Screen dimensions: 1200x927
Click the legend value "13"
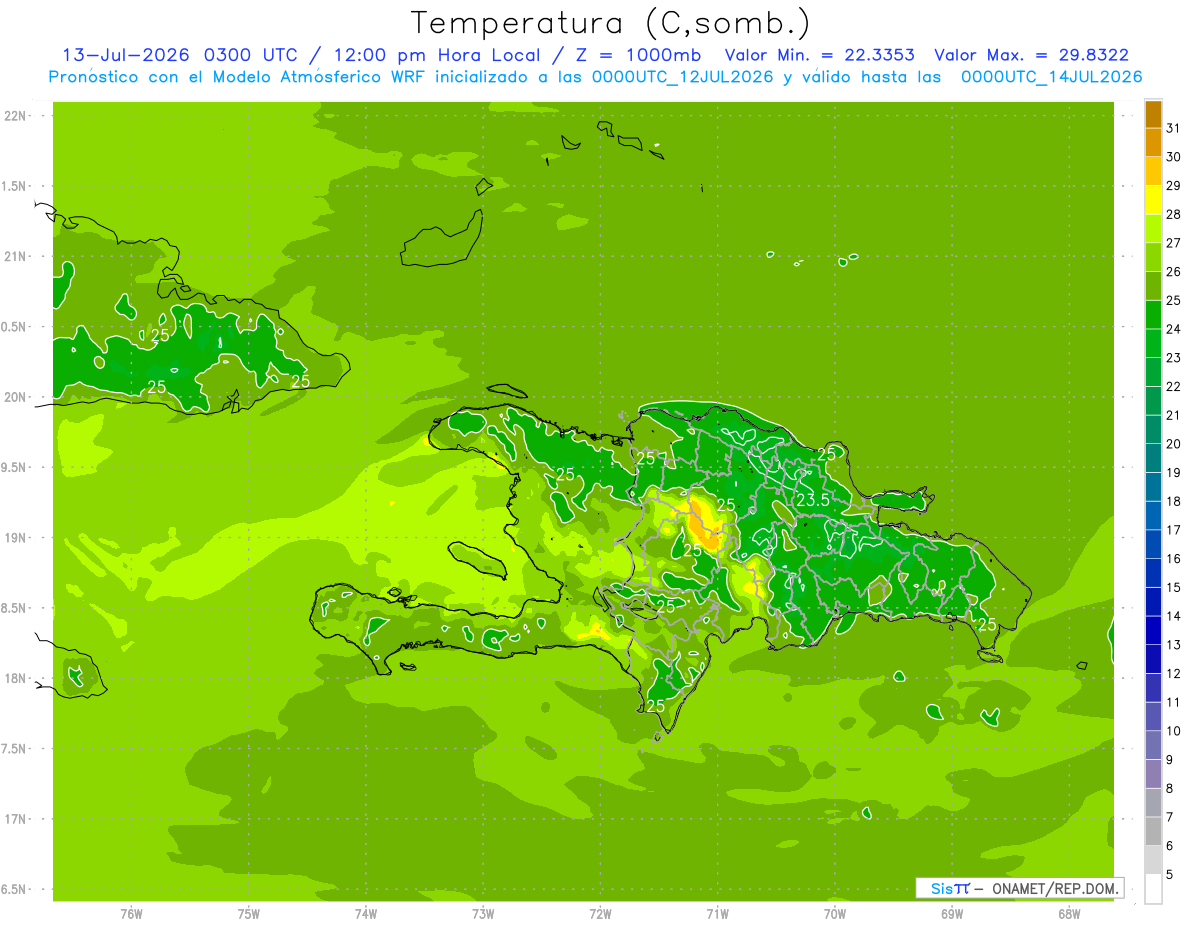pyautogui.click(x=1174, y=645)
